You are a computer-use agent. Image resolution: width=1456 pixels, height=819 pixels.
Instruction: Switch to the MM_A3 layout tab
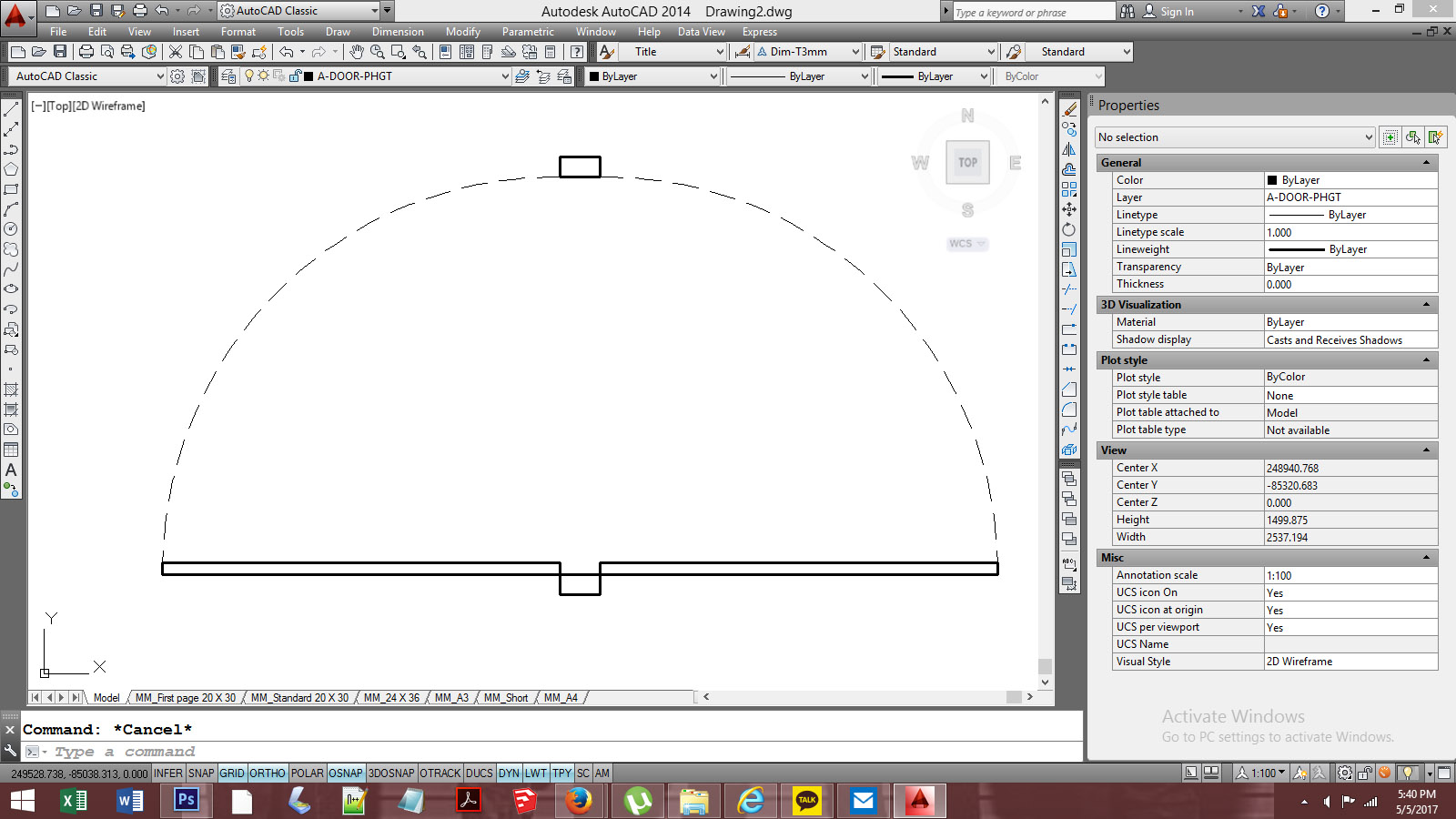pyautogui.click(x=451, y=698)
